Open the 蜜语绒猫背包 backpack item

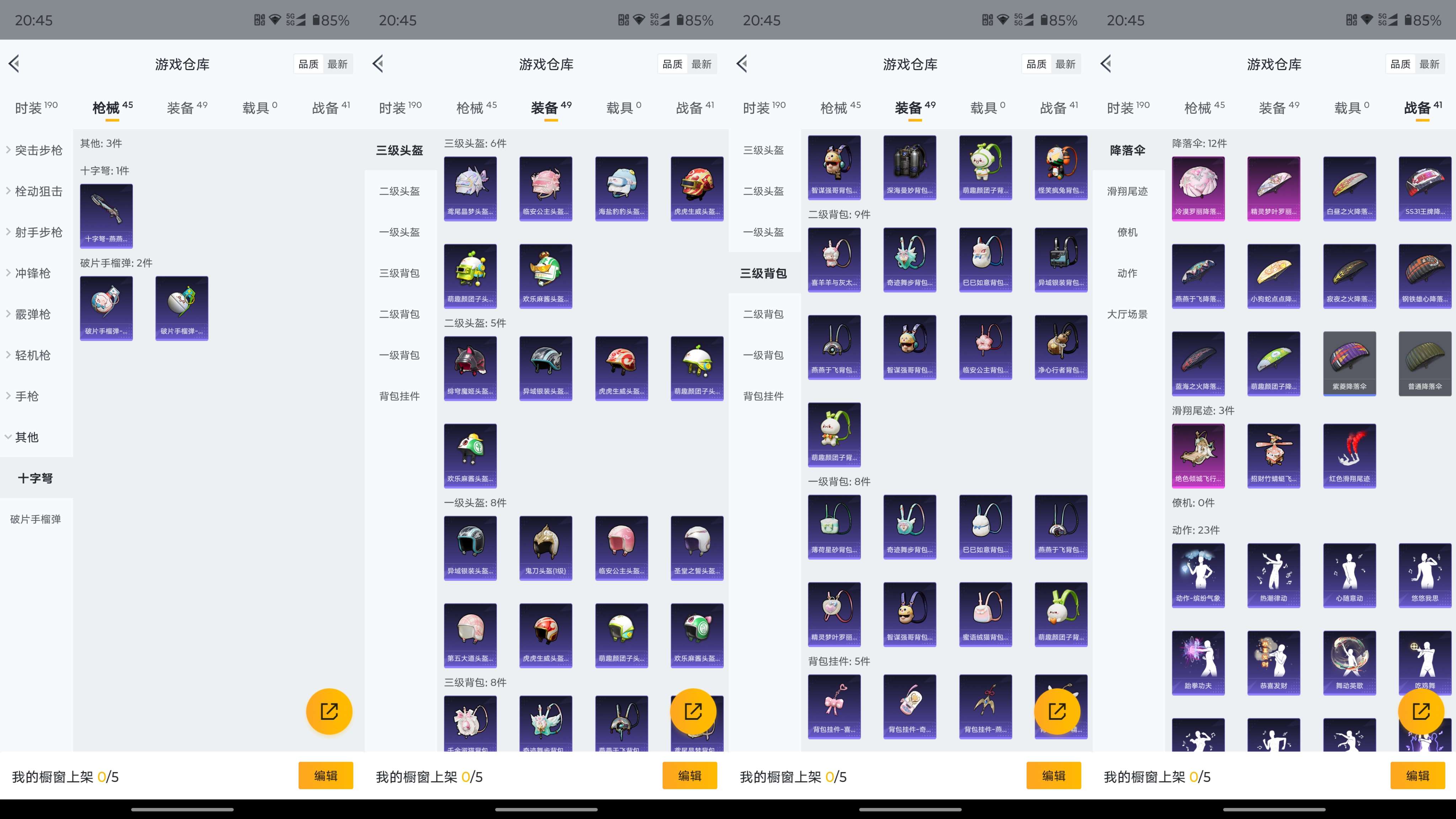coord(985,615)
